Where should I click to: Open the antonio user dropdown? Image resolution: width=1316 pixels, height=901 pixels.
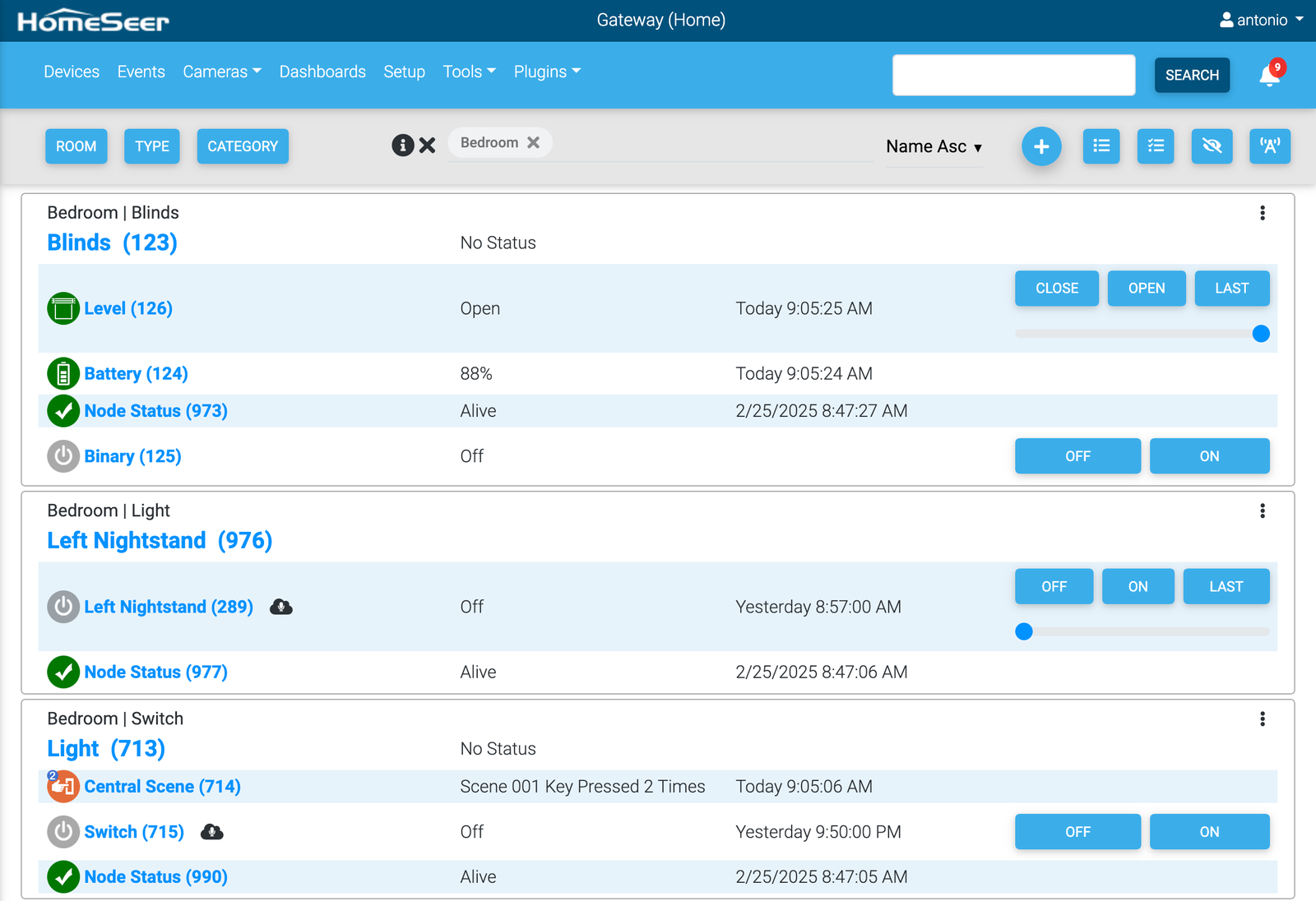pyautogui.click(x=1262, y=20)
